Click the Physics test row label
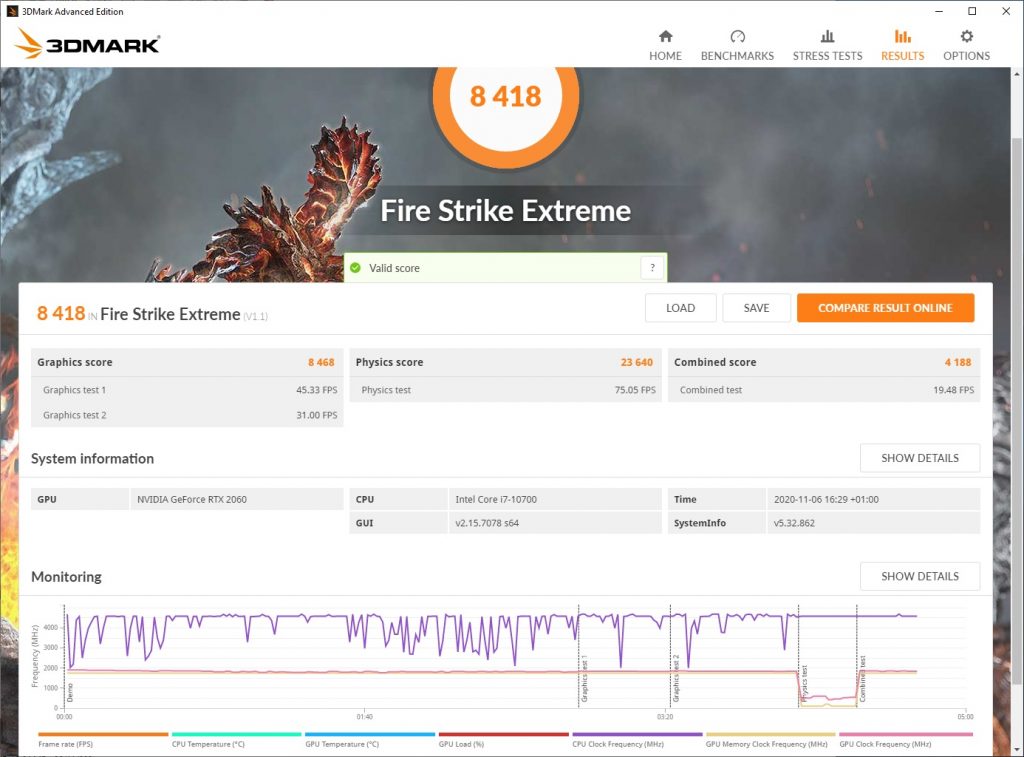Screen dimensions: 1024x757 (386, 390)
